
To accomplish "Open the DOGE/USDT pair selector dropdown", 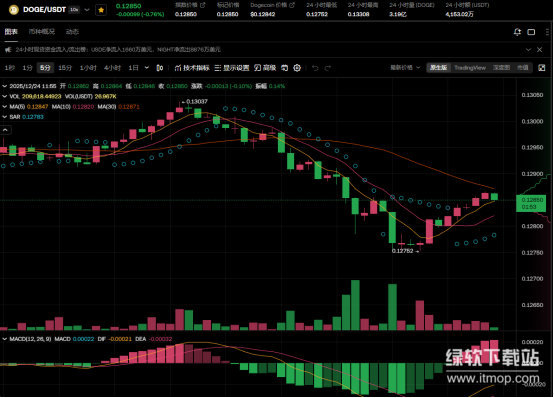I will [x=87, y=10].
